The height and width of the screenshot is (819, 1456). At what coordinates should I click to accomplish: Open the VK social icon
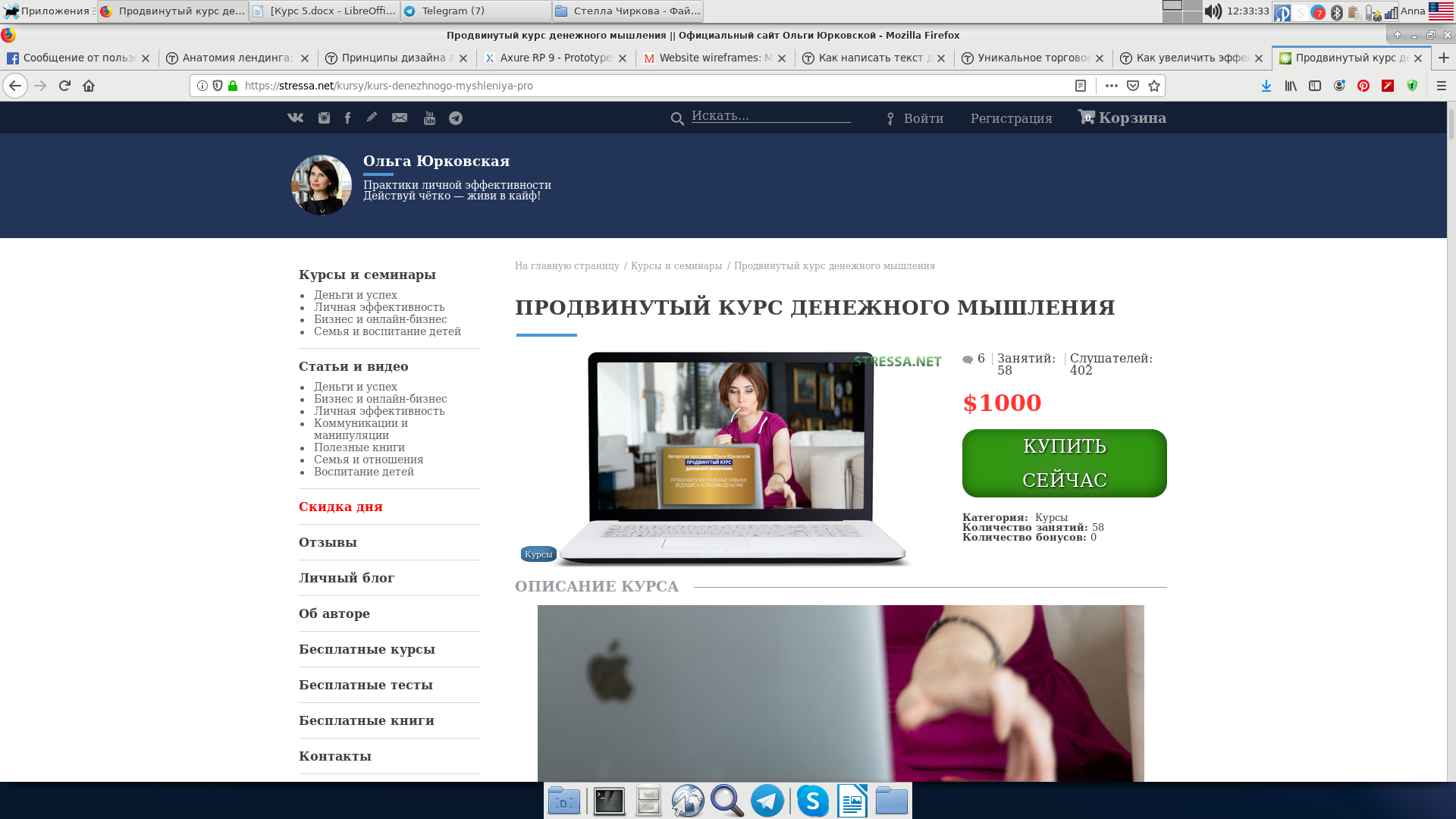(295, 118)
